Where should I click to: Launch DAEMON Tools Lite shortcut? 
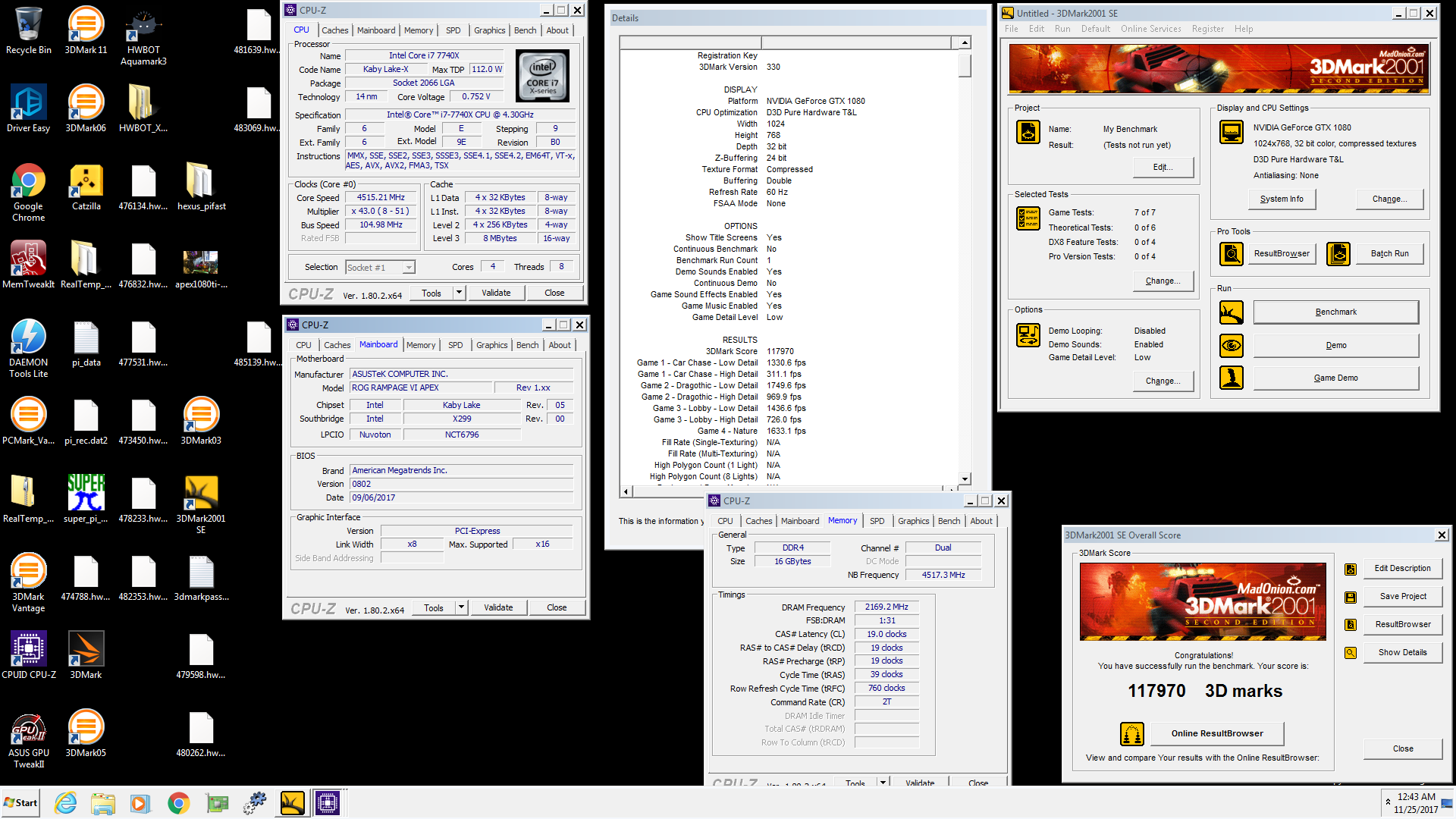coord(28,347)
